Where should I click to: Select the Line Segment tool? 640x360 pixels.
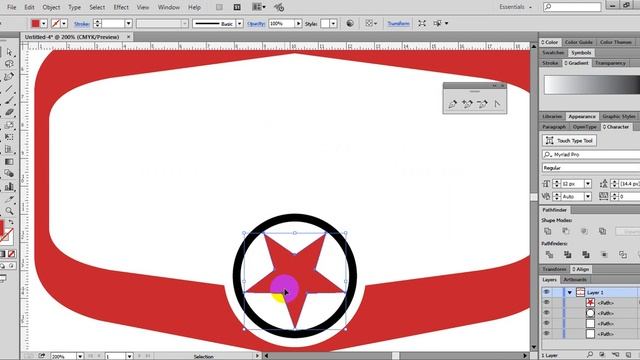coord(9,89)
